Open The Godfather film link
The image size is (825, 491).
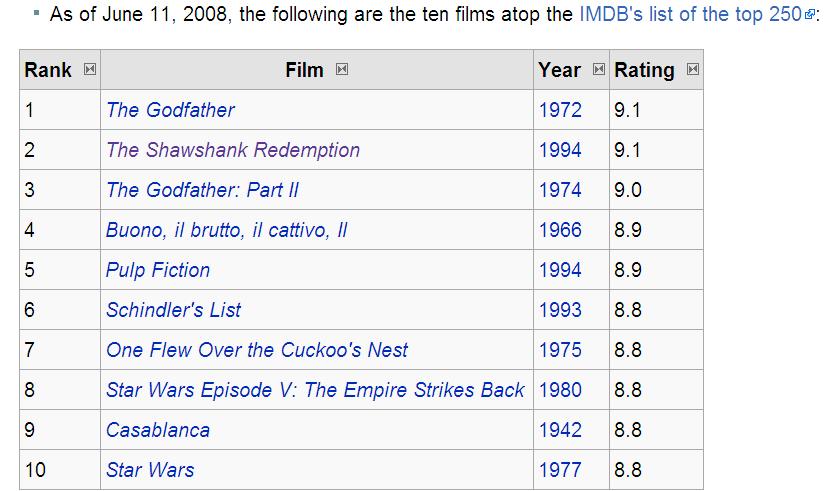coord(170,109)
